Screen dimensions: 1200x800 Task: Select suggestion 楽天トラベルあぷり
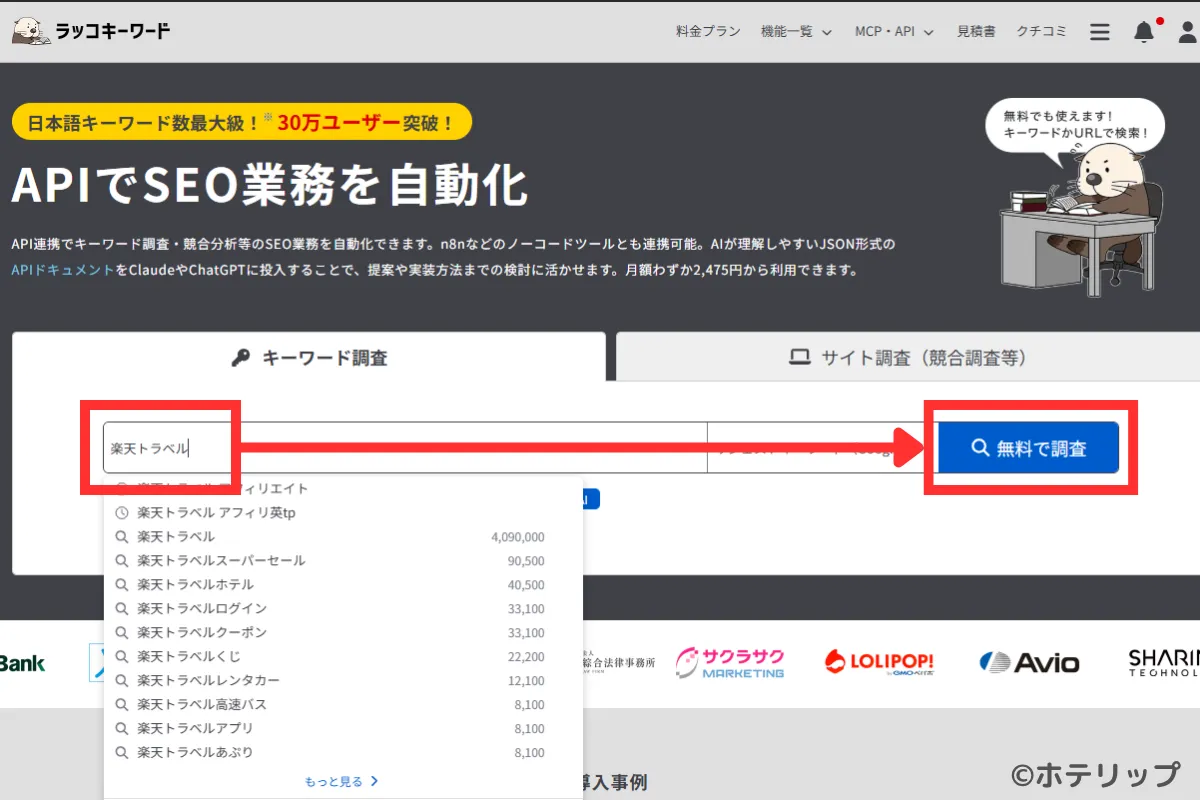pos(343,753)
